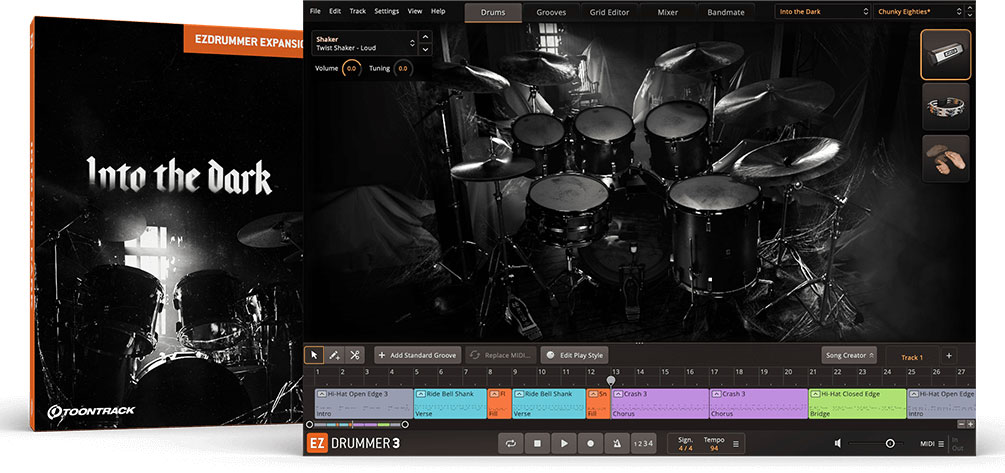This screenshot has height=473, width=1005.
Task: Click the Replace MIDI button
Action: [501, 355]
